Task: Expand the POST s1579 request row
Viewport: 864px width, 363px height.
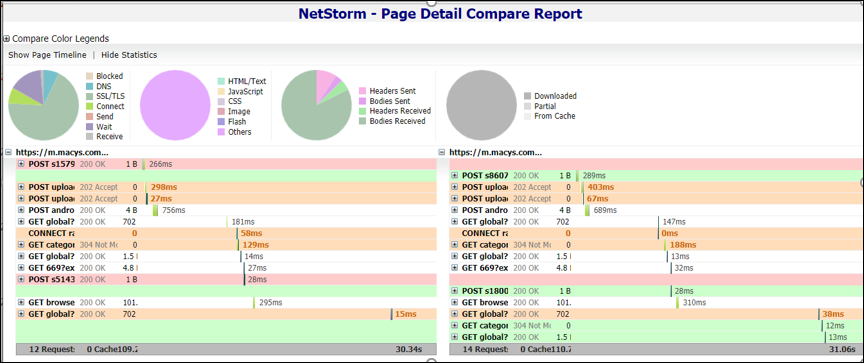Action: click(x=21, y=164)
